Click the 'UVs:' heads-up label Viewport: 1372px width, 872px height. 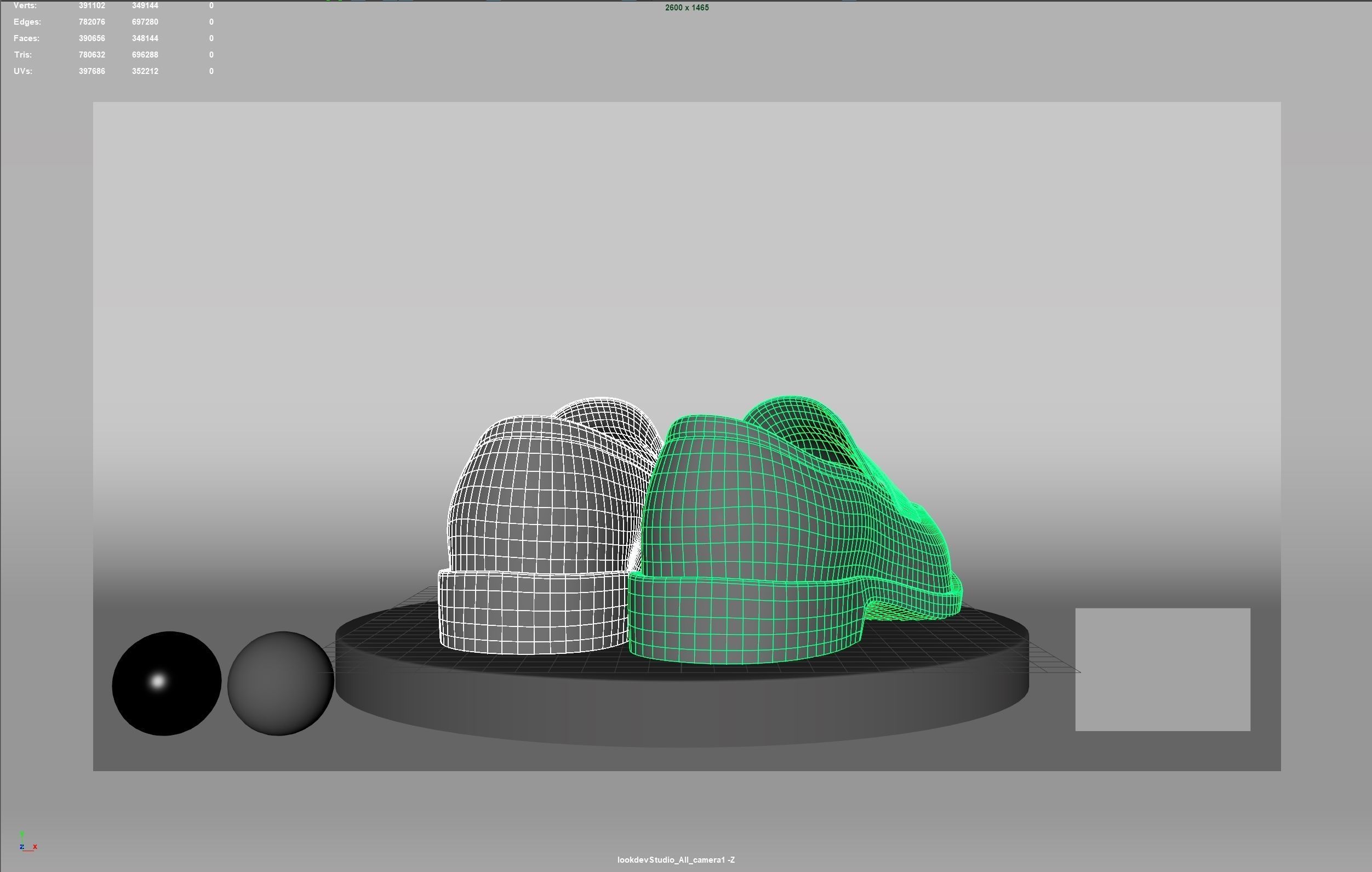[x=23, y=71]
